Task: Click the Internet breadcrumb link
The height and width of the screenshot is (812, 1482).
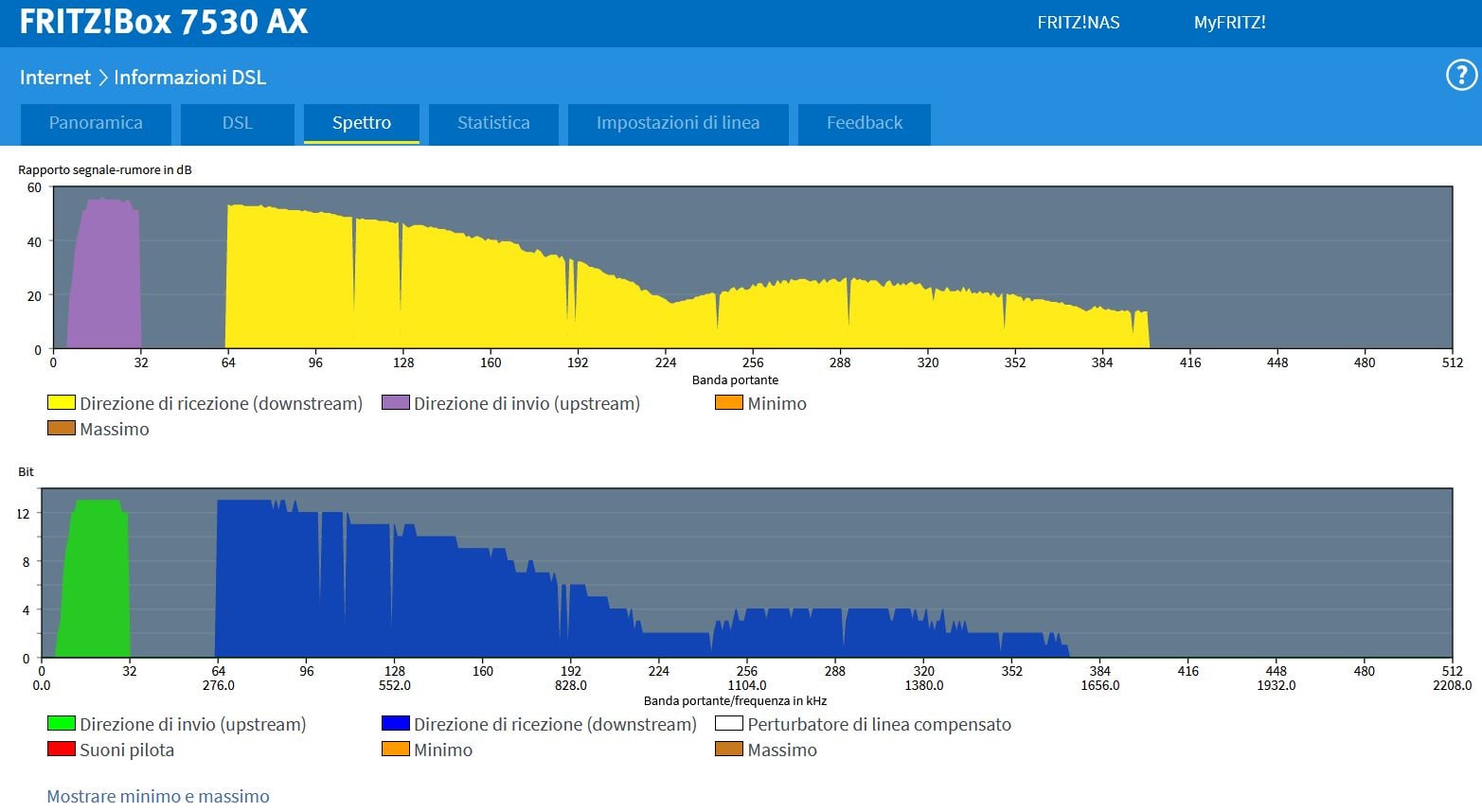Action: 55,78
